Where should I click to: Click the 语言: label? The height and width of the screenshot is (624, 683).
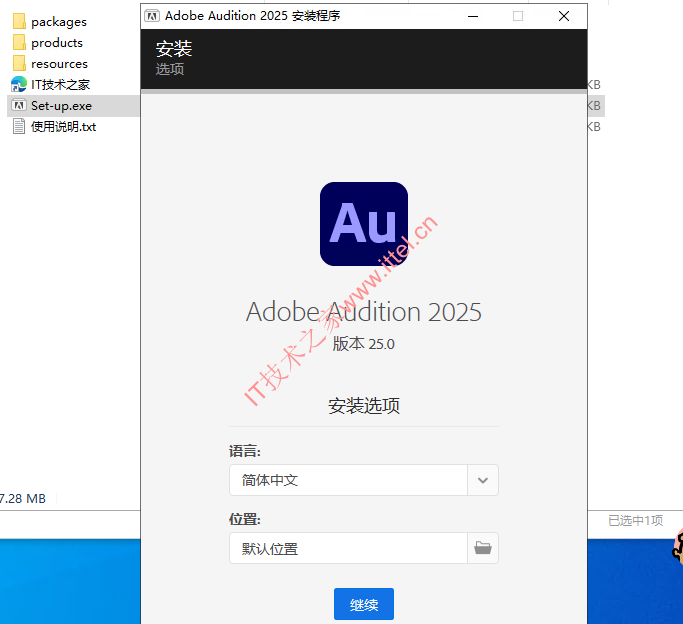(x=245, y=451)
